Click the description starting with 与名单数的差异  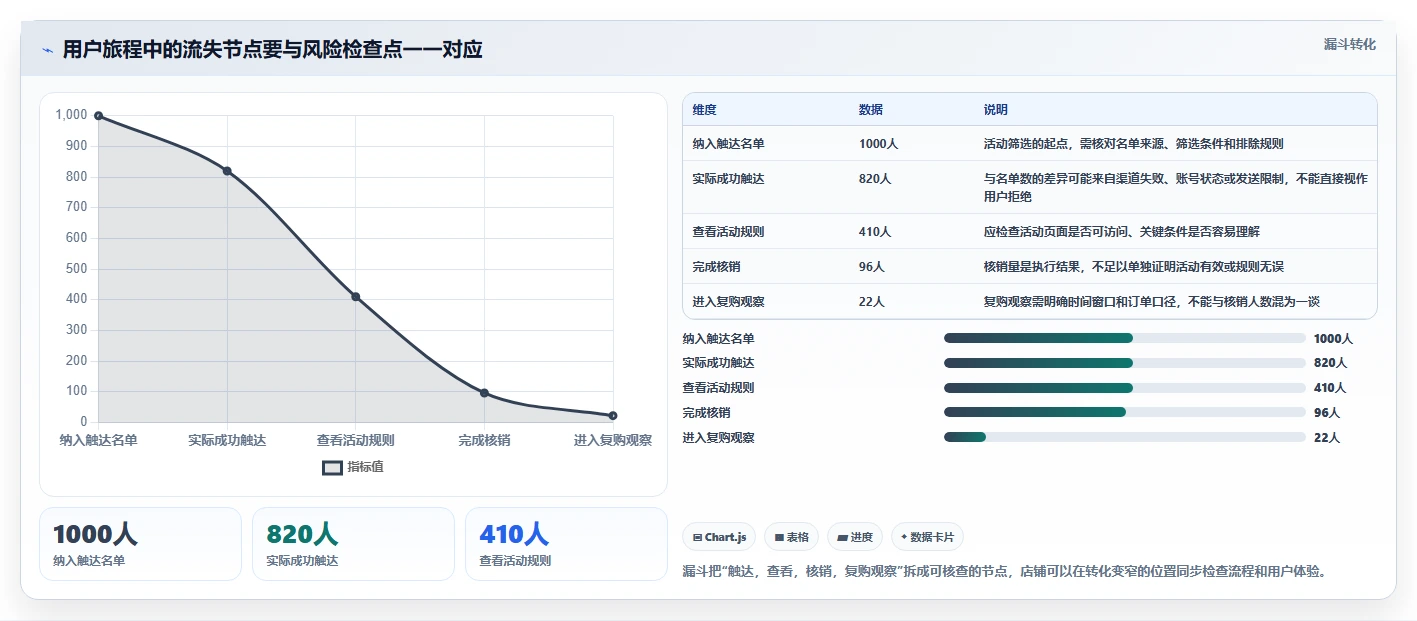[x=1176, y=188]
